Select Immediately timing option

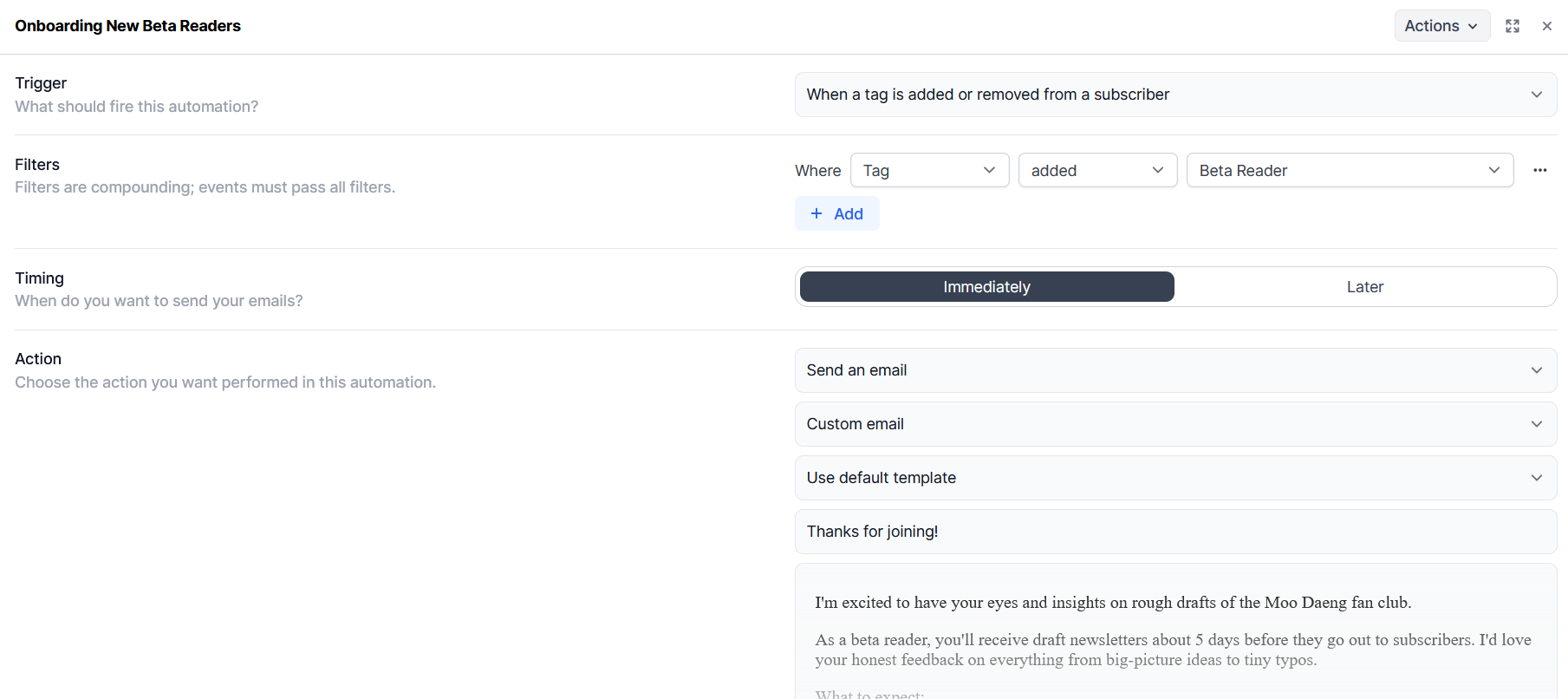[986, 287]
